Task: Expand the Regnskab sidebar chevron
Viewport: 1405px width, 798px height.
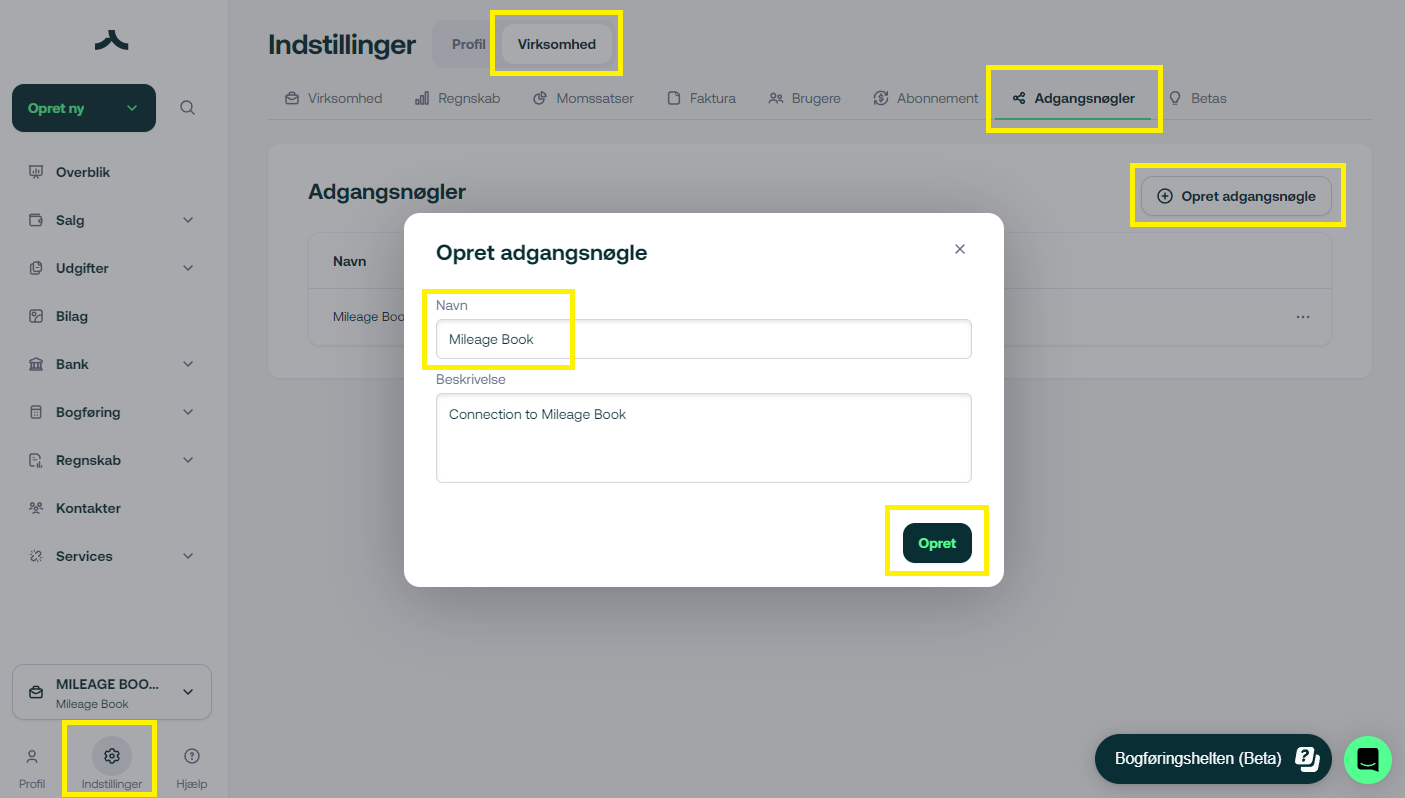Action: [x=188, y=460]
